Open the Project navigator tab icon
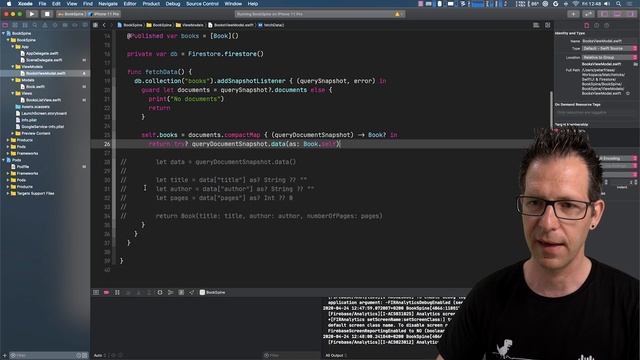This screenshot has height=360, width=640. (5, 25)
